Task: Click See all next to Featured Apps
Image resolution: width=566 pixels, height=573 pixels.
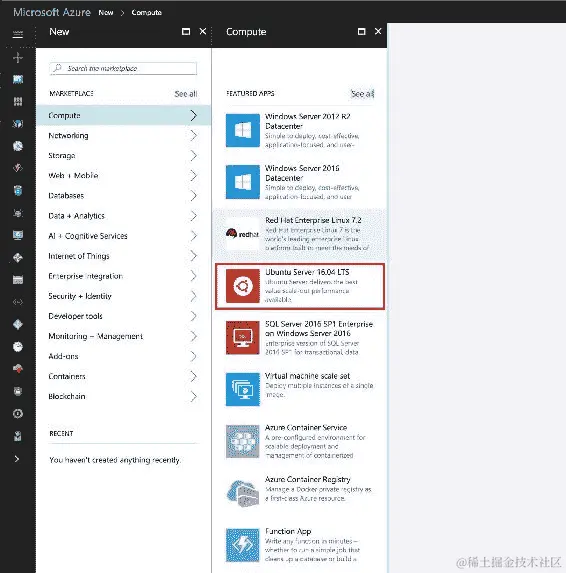Action: [362, 94]
